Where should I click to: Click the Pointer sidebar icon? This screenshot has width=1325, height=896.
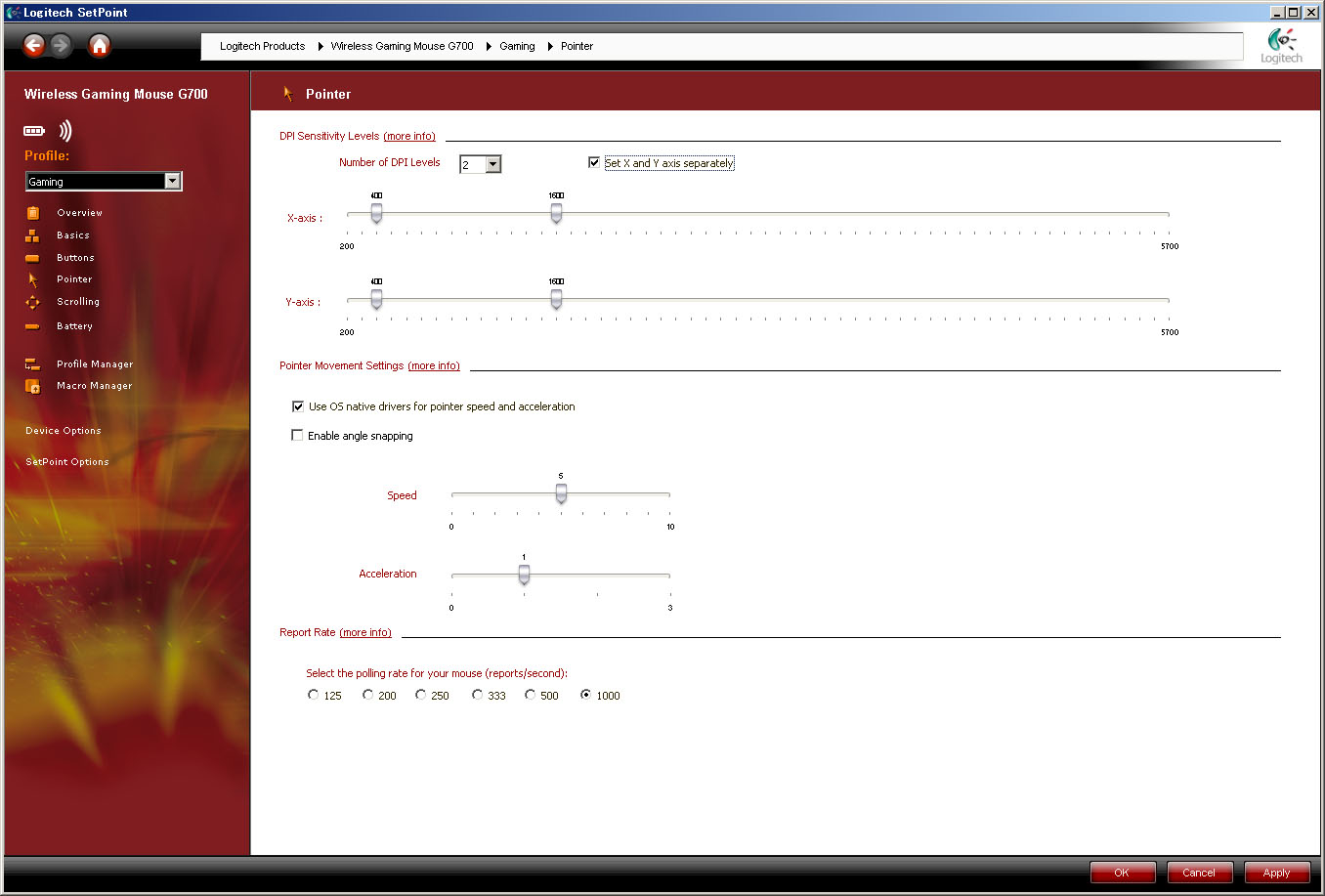coord(32,279)
